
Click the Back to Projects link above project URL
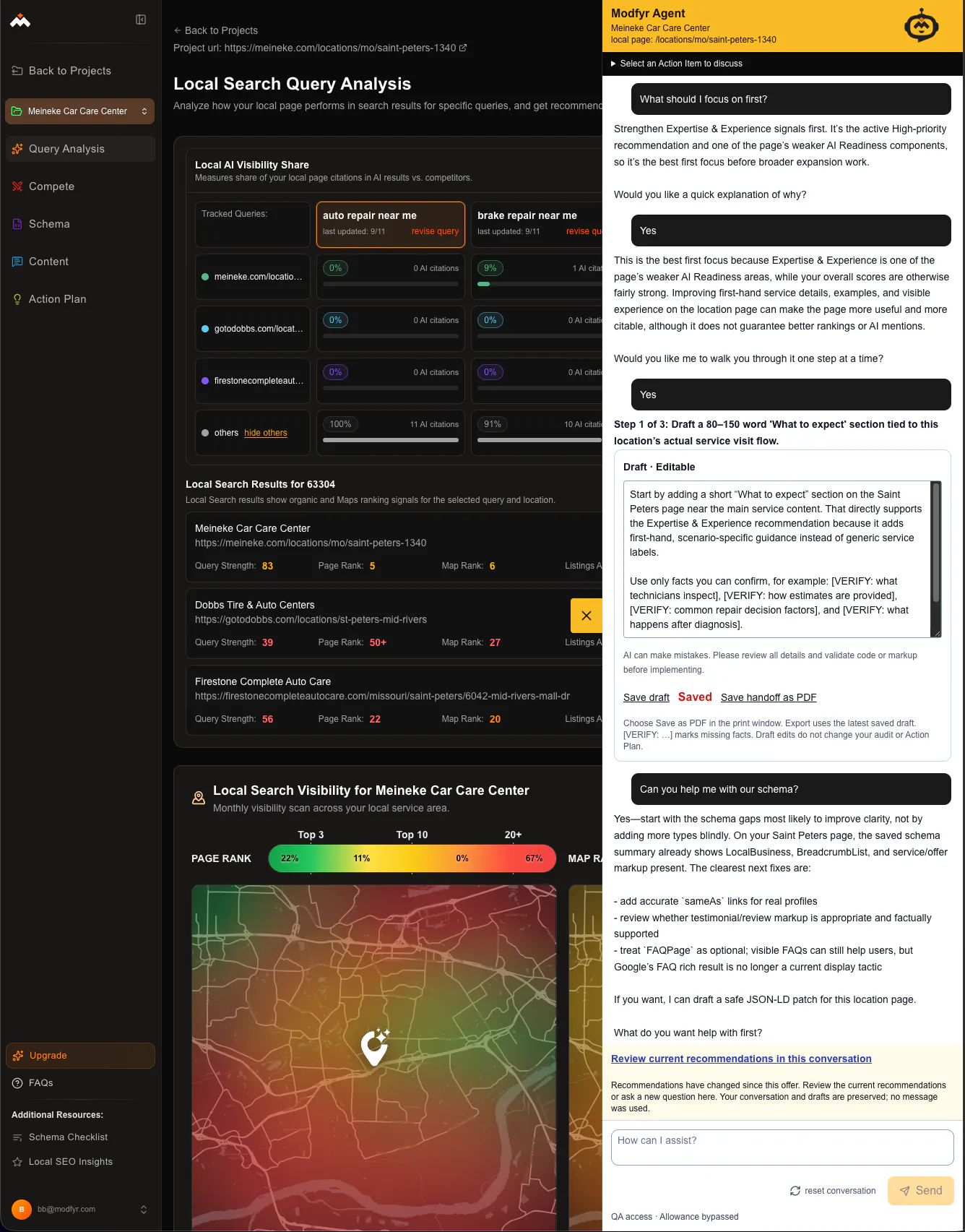tap(216, 30)
